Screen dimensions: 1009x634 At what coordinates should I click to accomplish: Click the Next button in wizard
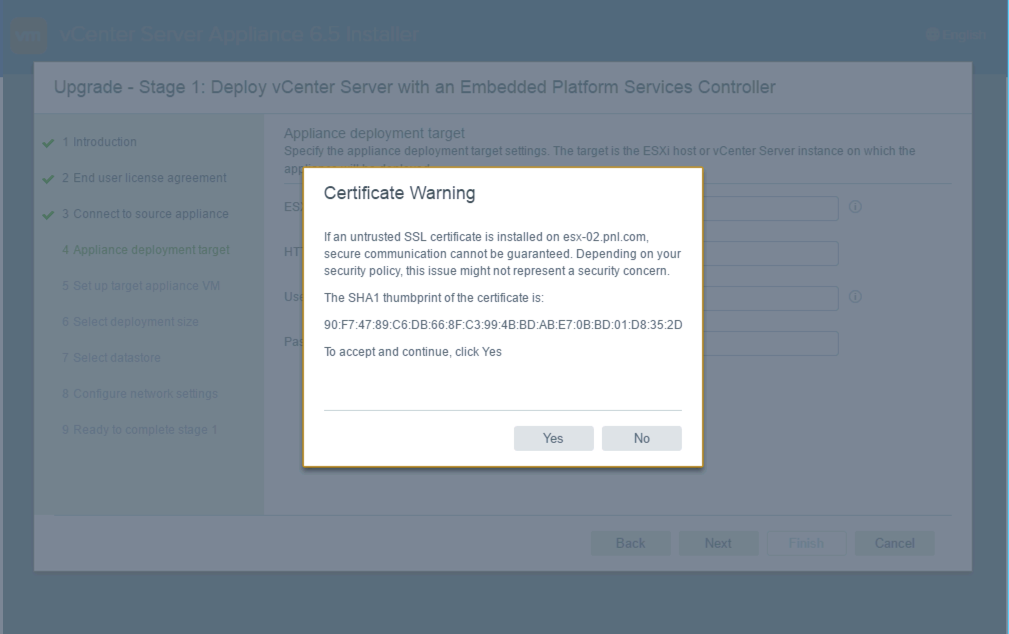click(x=718, y=543)
